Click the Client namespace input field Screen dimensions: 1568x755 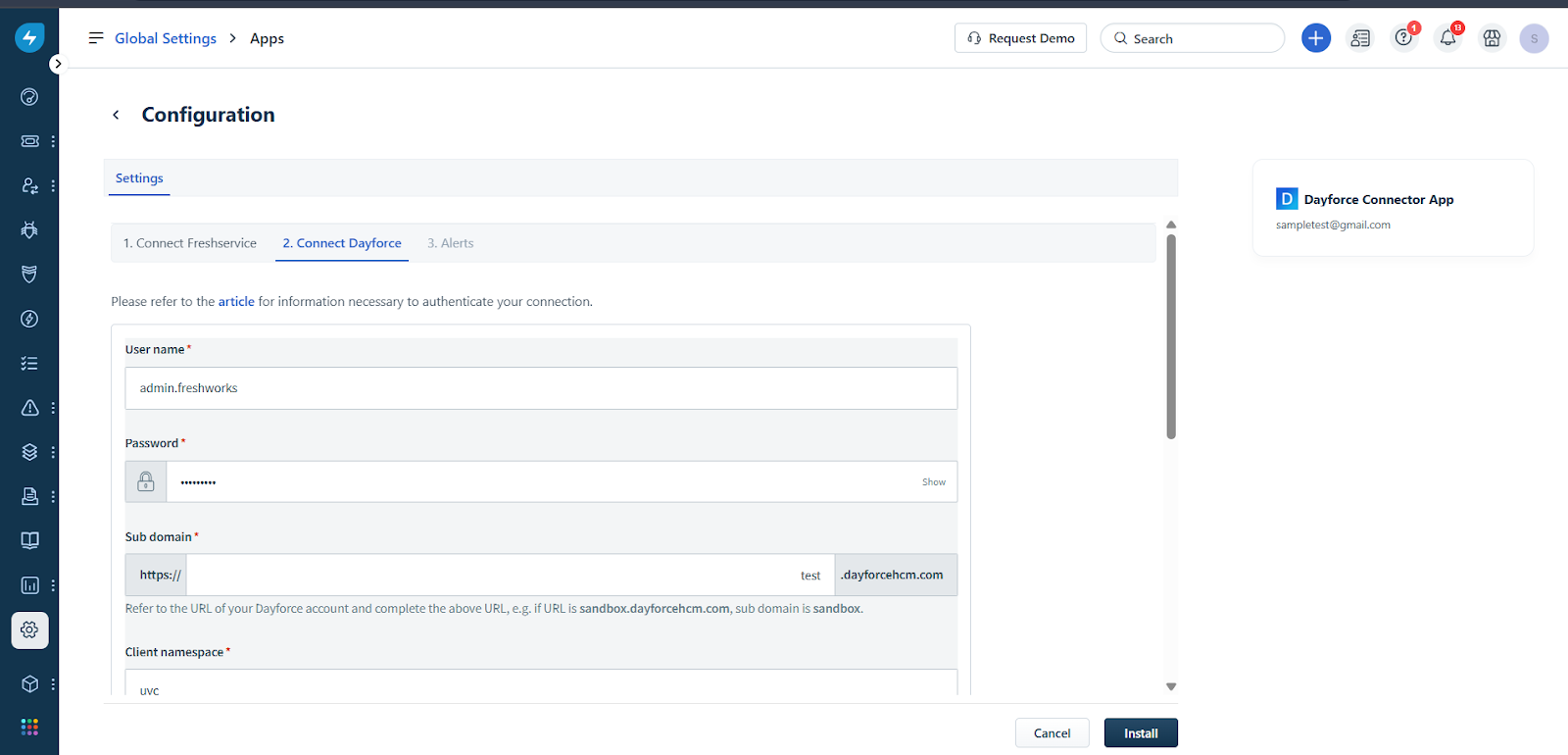tap(541, 682)
